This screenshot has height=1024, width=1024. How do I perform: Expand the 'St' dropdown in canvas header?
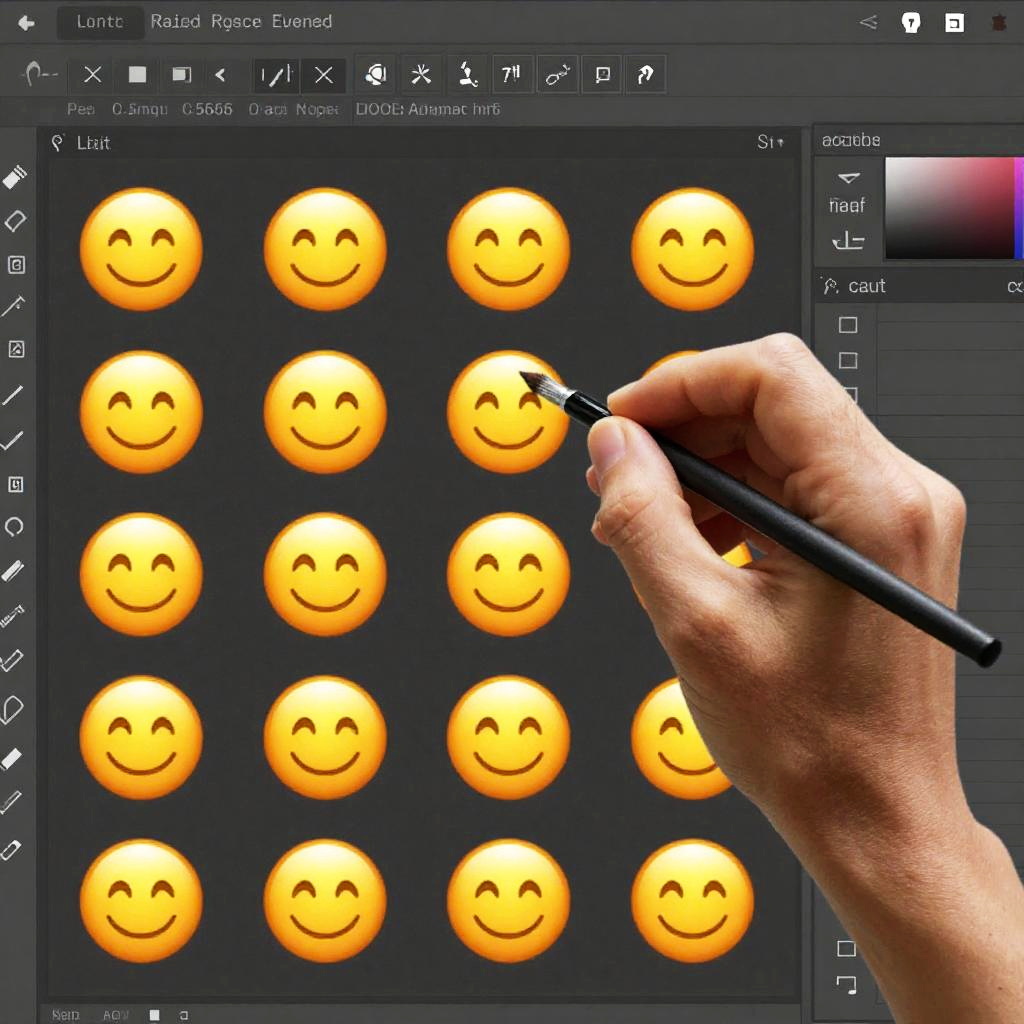tap(770, 143)
